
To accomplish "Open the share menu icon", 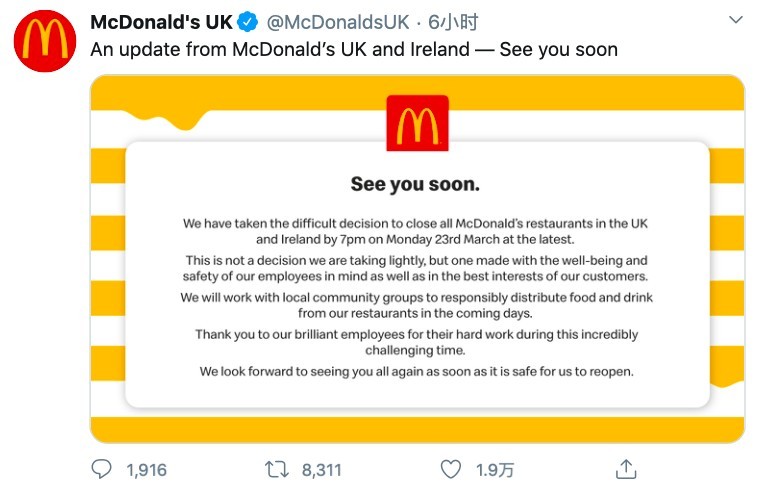I will click(x=626, y=469).
